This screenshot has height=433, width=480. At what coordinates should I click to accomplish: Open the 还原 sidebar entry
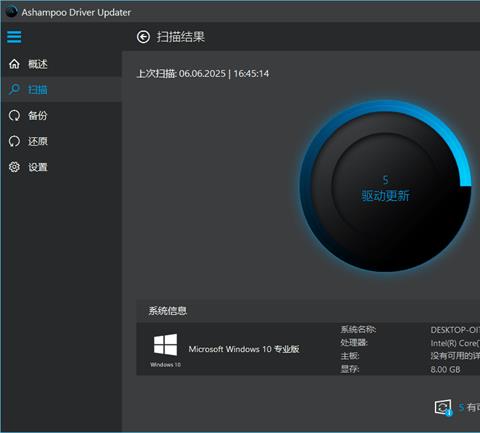click(61, 141)
